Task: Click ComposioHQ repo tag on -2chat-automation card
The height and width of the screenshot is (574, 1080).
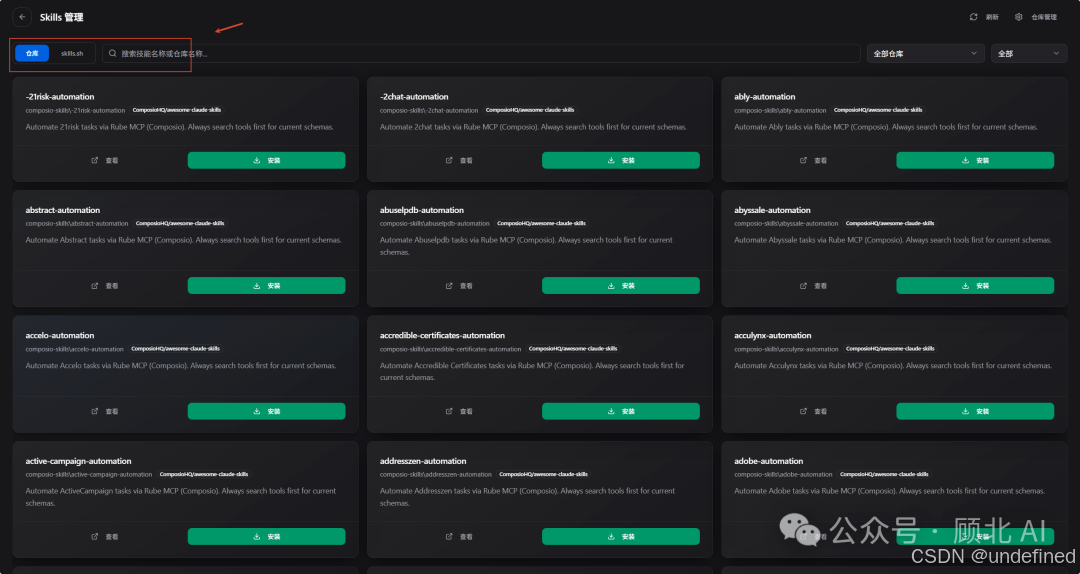Action: coord(530,110)
